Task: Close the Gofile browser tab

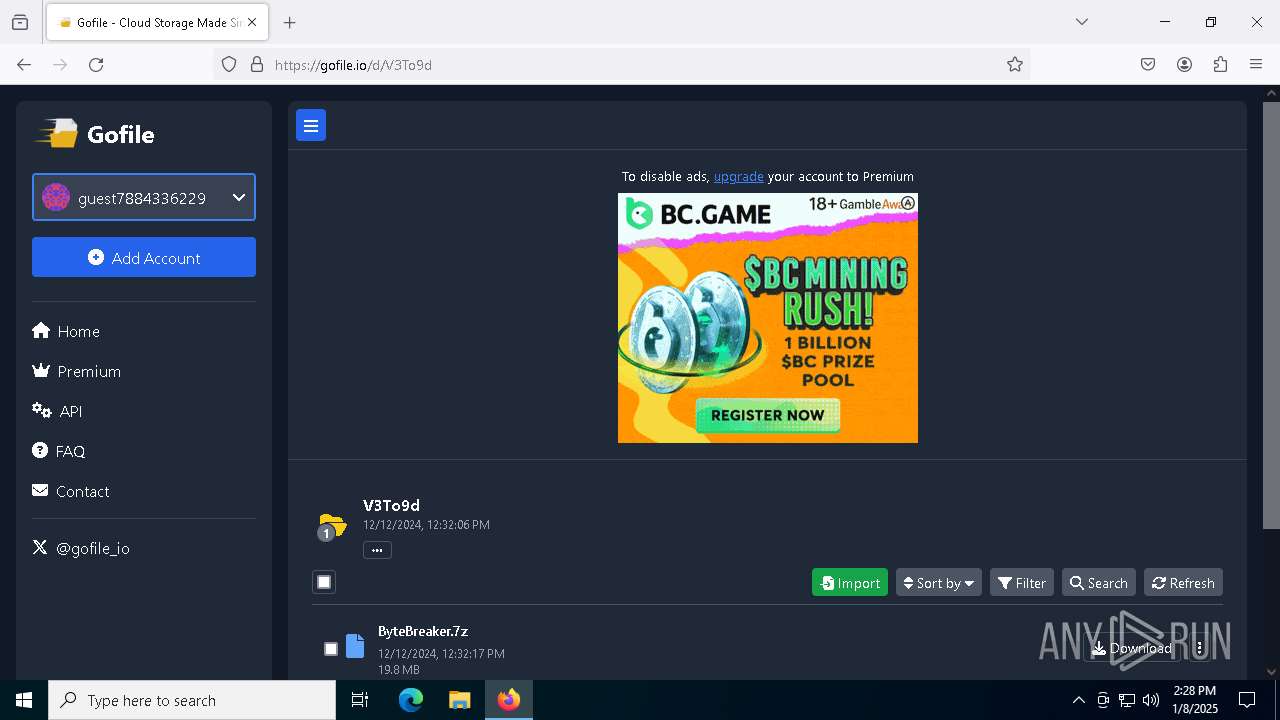Action: tap(252, 22)
